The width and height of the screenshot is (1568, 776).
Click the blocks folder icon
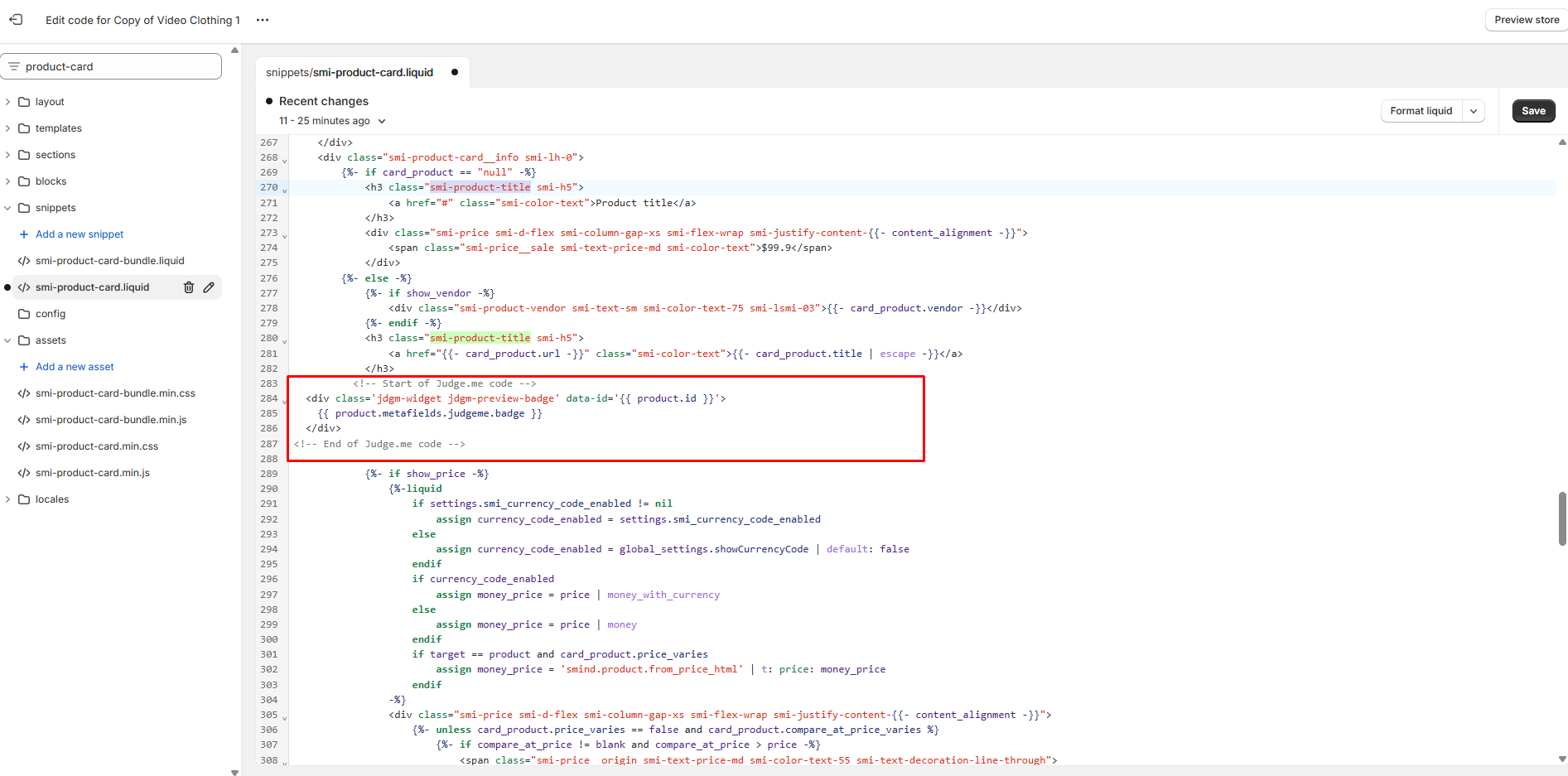24,181
